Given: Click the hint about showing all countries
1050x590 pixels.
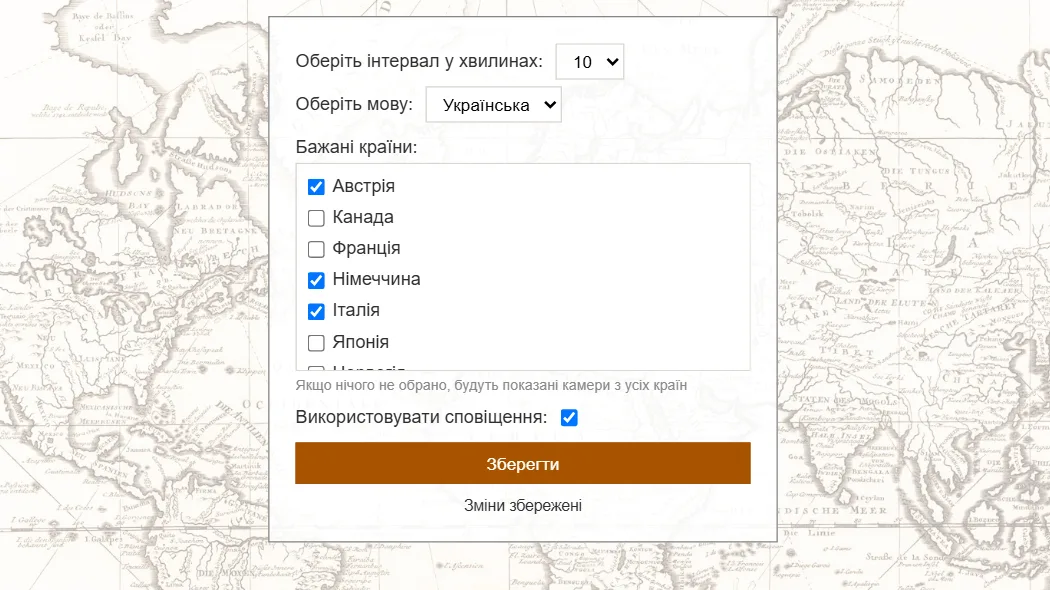Looking at the screenshot, I should click(x=492, y=385).
